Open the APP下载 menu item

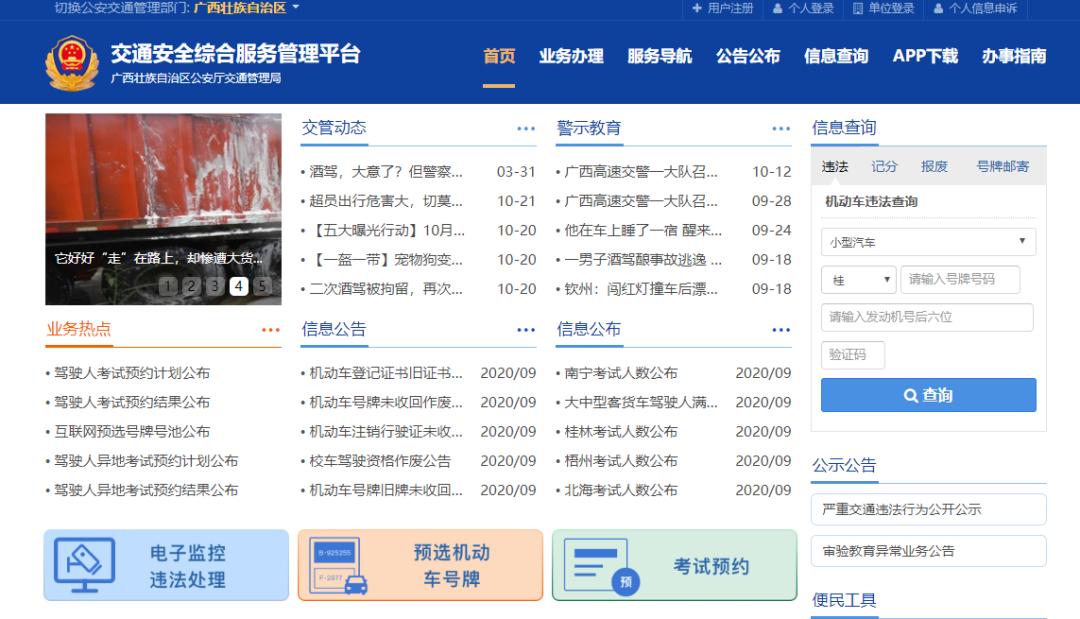[924, 57]
